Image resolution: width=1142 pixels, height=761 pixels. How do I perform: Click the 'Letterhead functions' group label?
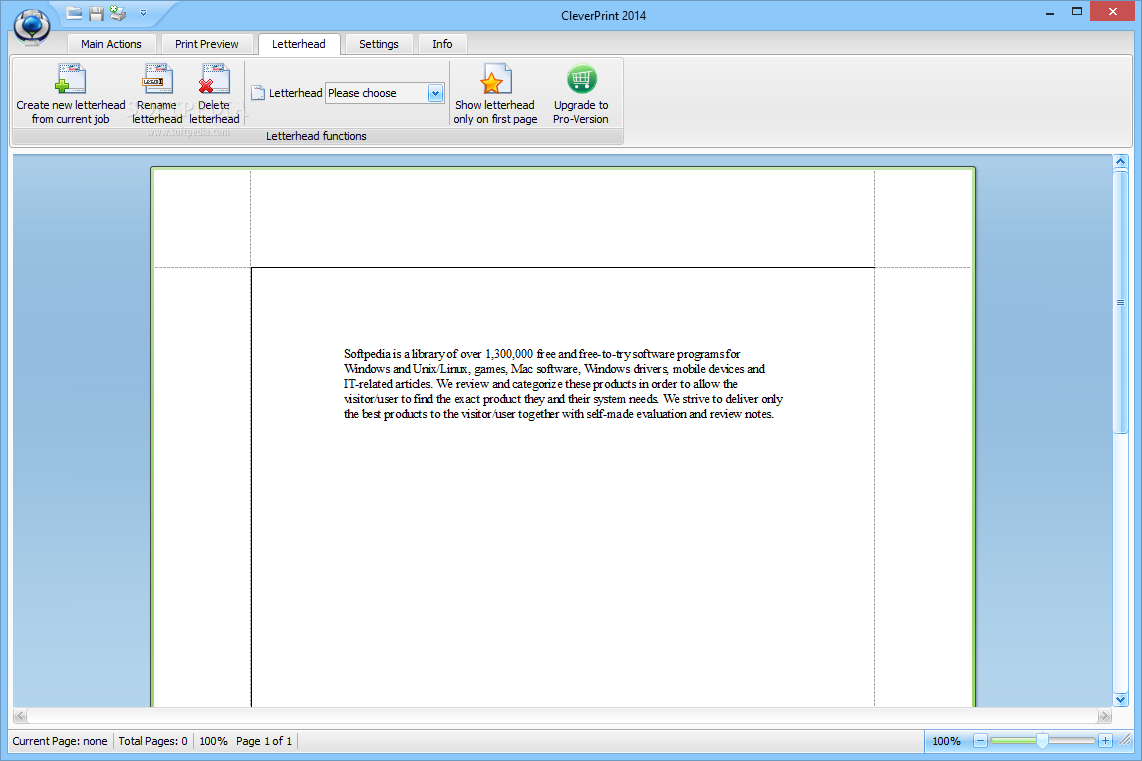(316, 136)
